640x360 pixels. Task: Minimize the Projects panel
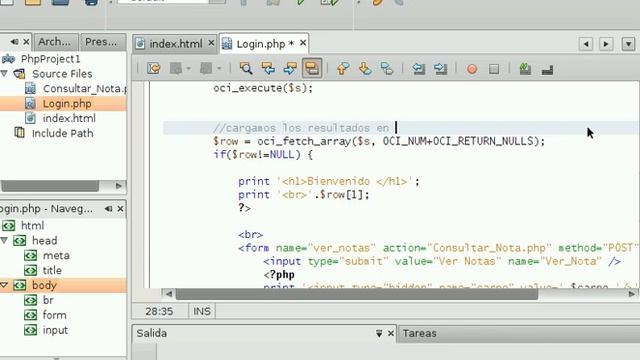(x=14, y=42)
